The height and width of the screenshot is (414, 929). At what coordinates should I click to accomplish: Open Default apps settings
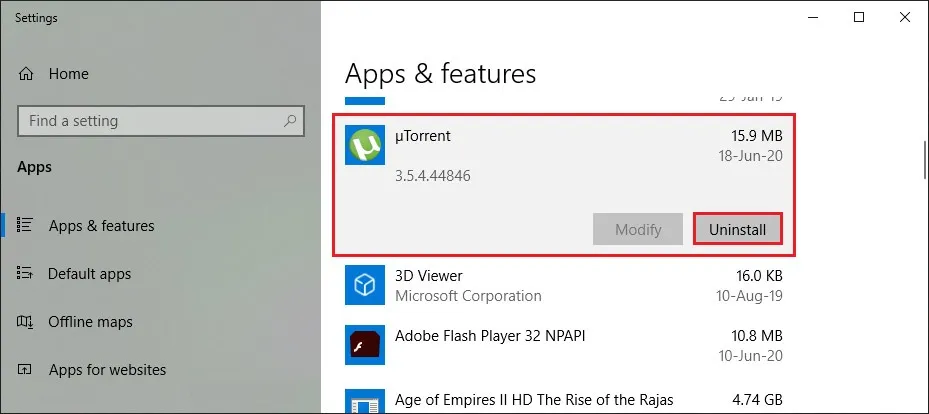(89, 274)
